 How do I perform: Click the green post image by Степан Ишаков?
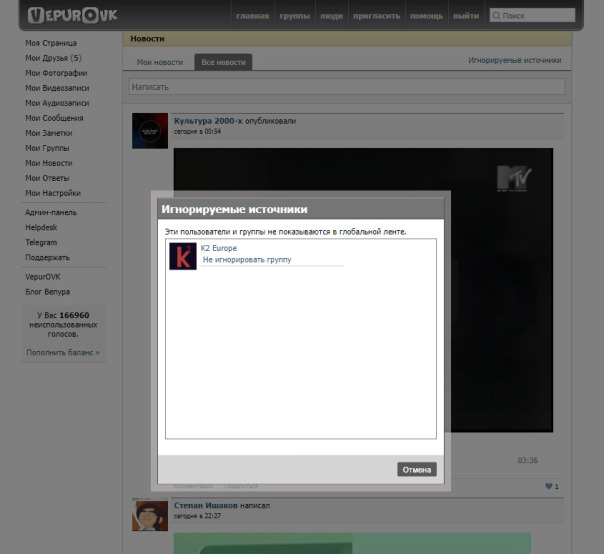tap(352, 543)
